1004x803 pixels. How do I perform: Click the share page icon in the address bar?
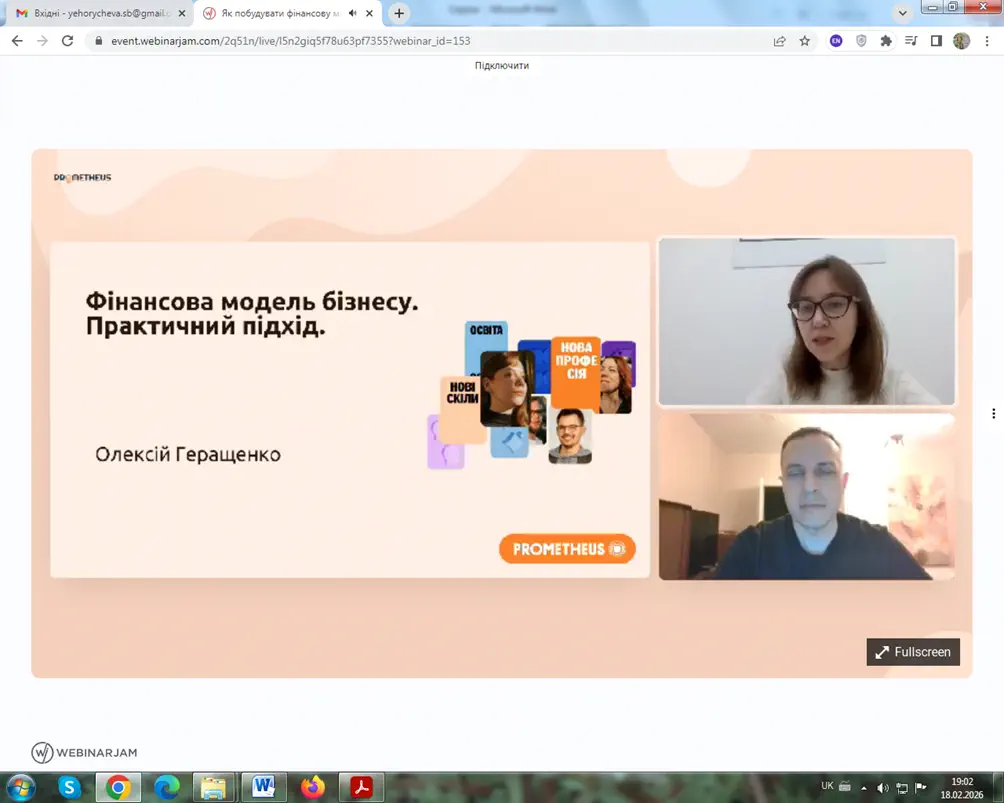tap(779, 41)
